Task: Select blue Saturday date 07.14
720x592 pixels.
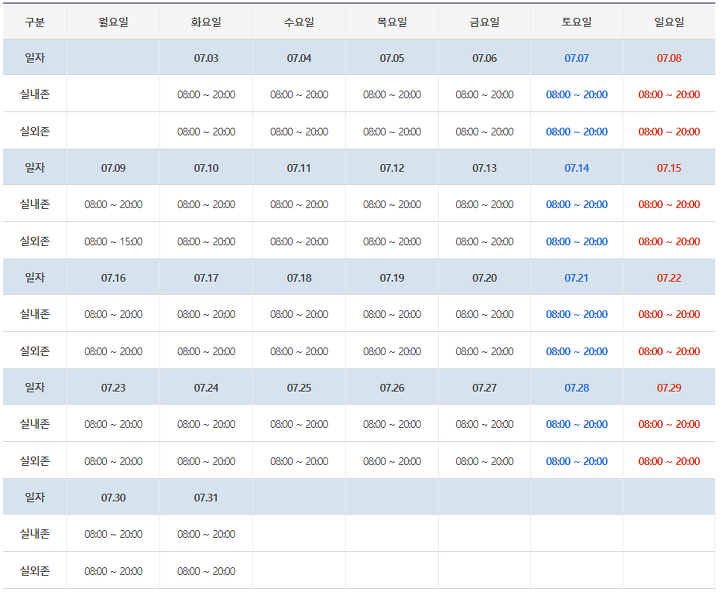Action: (577, 168)
